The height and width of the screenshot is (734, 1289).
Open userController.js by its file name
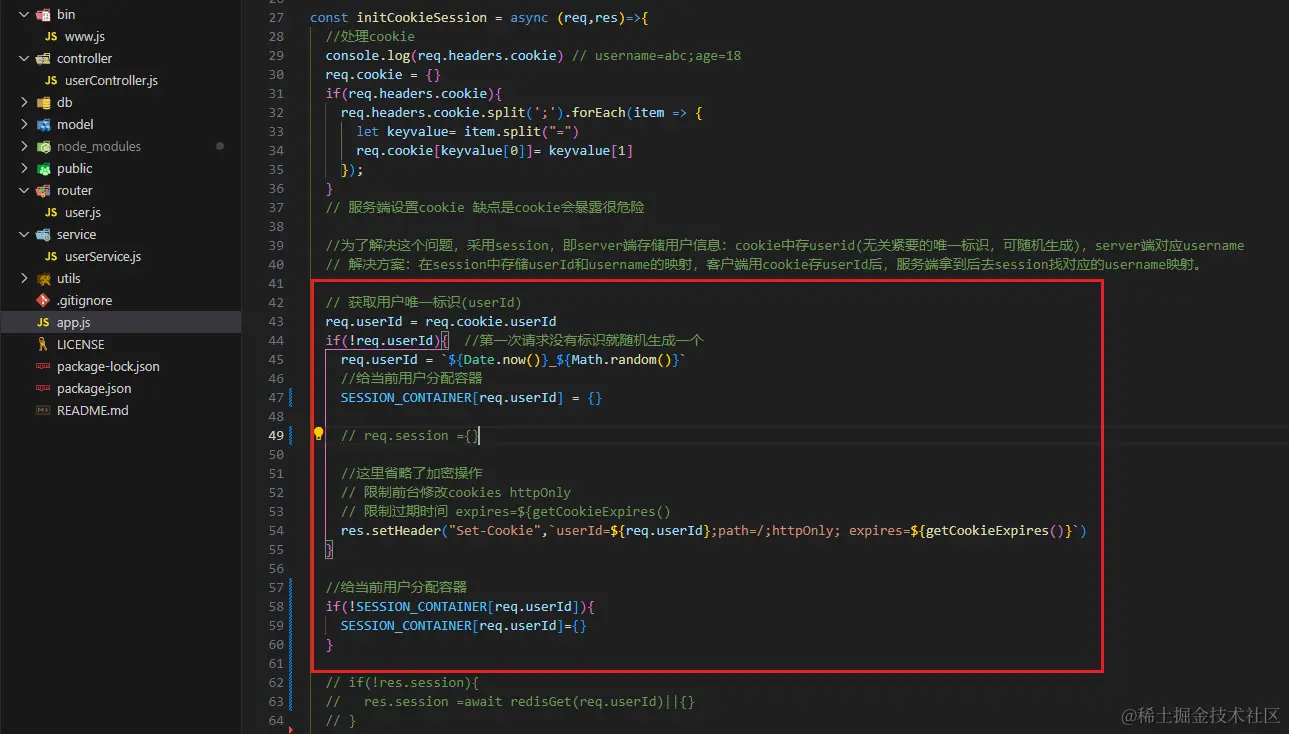[x=111, y=81]
